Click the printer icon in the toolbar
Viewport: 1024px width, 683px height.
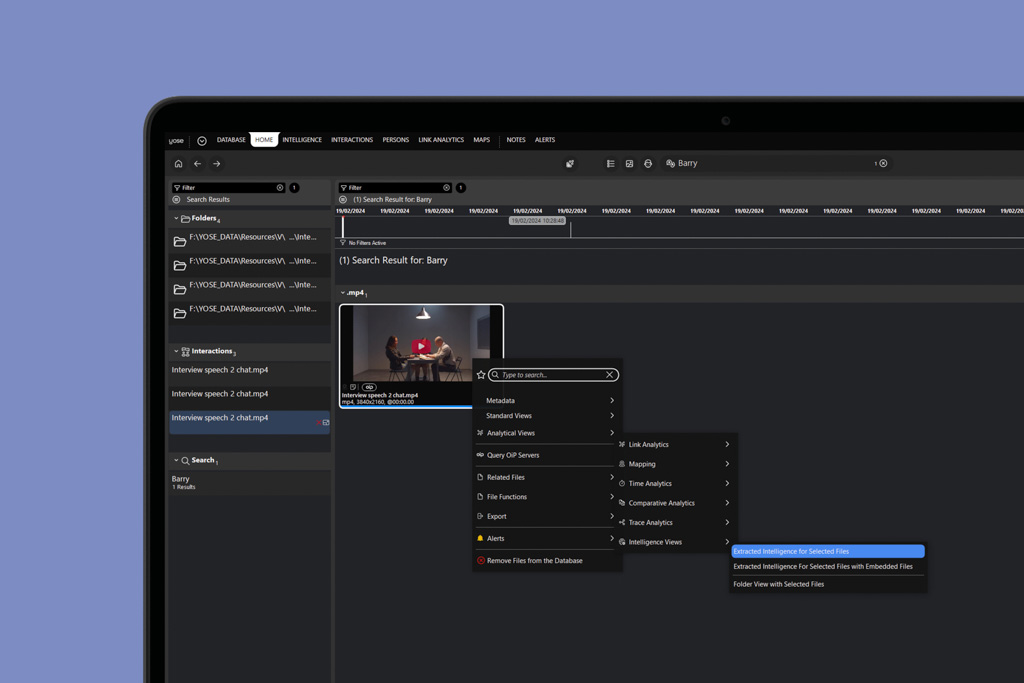point(648,164)
